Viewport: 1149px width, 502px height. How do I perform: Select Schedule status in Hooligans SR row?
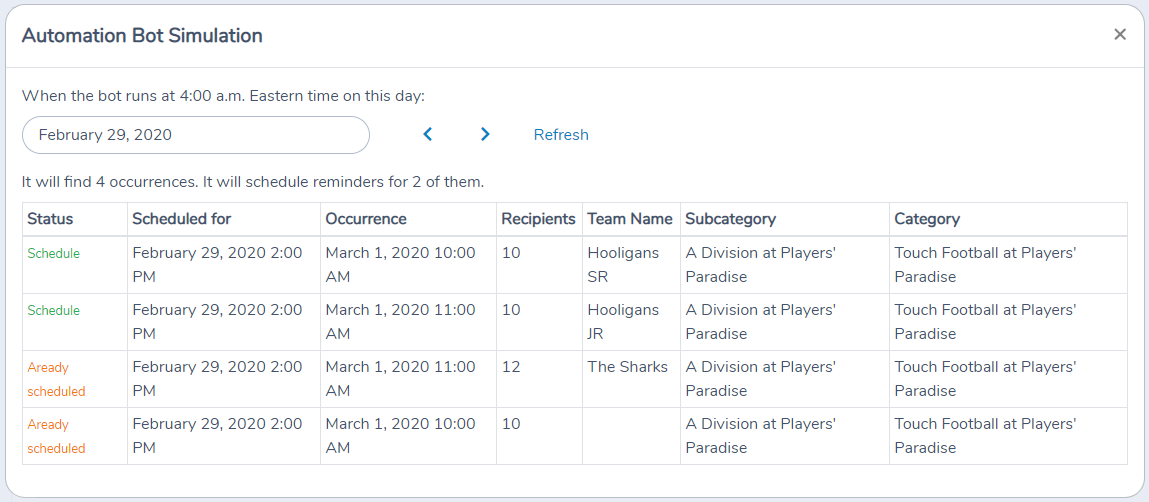53,254
